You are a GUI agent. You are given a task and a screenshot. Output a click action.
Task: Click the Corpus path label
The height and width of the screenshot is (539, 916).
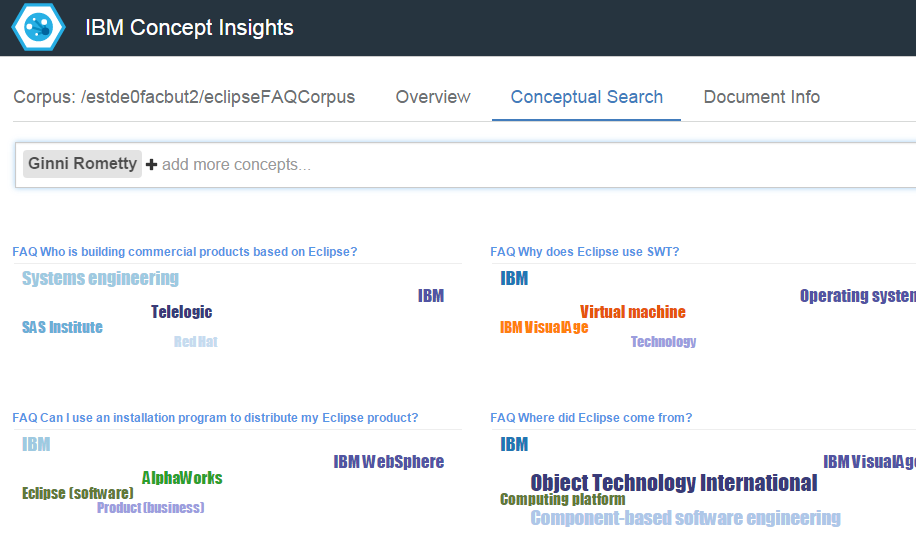[x=184, y=97]
